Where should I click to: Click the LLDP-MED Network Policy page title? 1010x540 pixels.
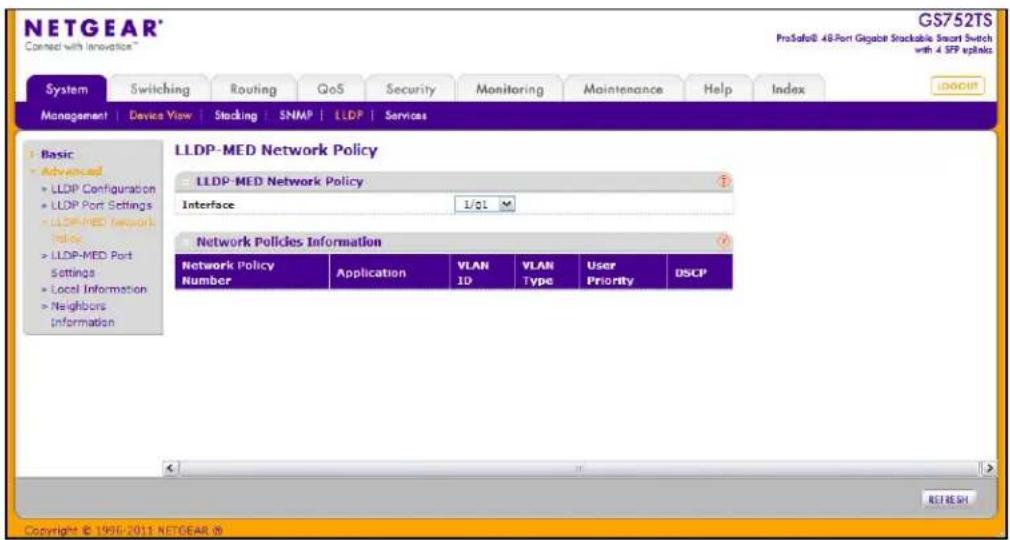(276, 151)
